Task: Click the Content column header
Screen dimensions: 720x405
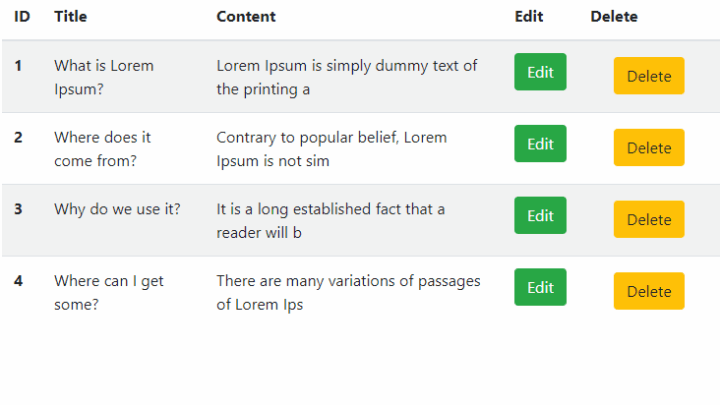Action: pos(246,17)
